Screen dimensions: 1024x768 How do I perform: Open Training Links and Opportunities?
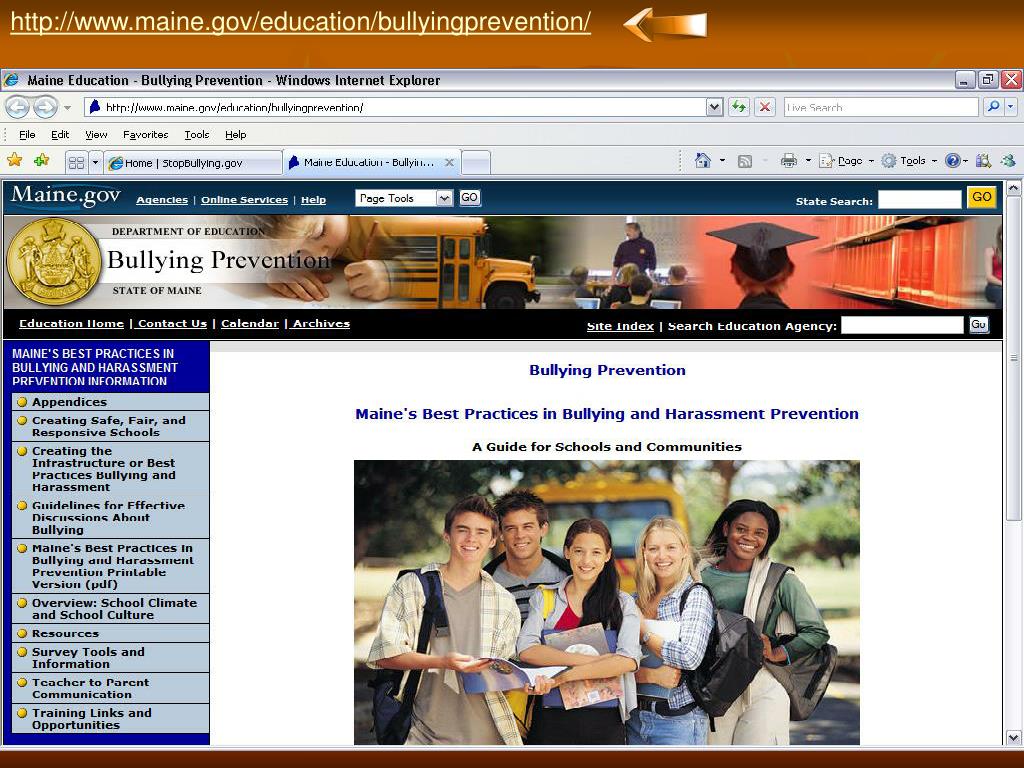tap(111, 719)
